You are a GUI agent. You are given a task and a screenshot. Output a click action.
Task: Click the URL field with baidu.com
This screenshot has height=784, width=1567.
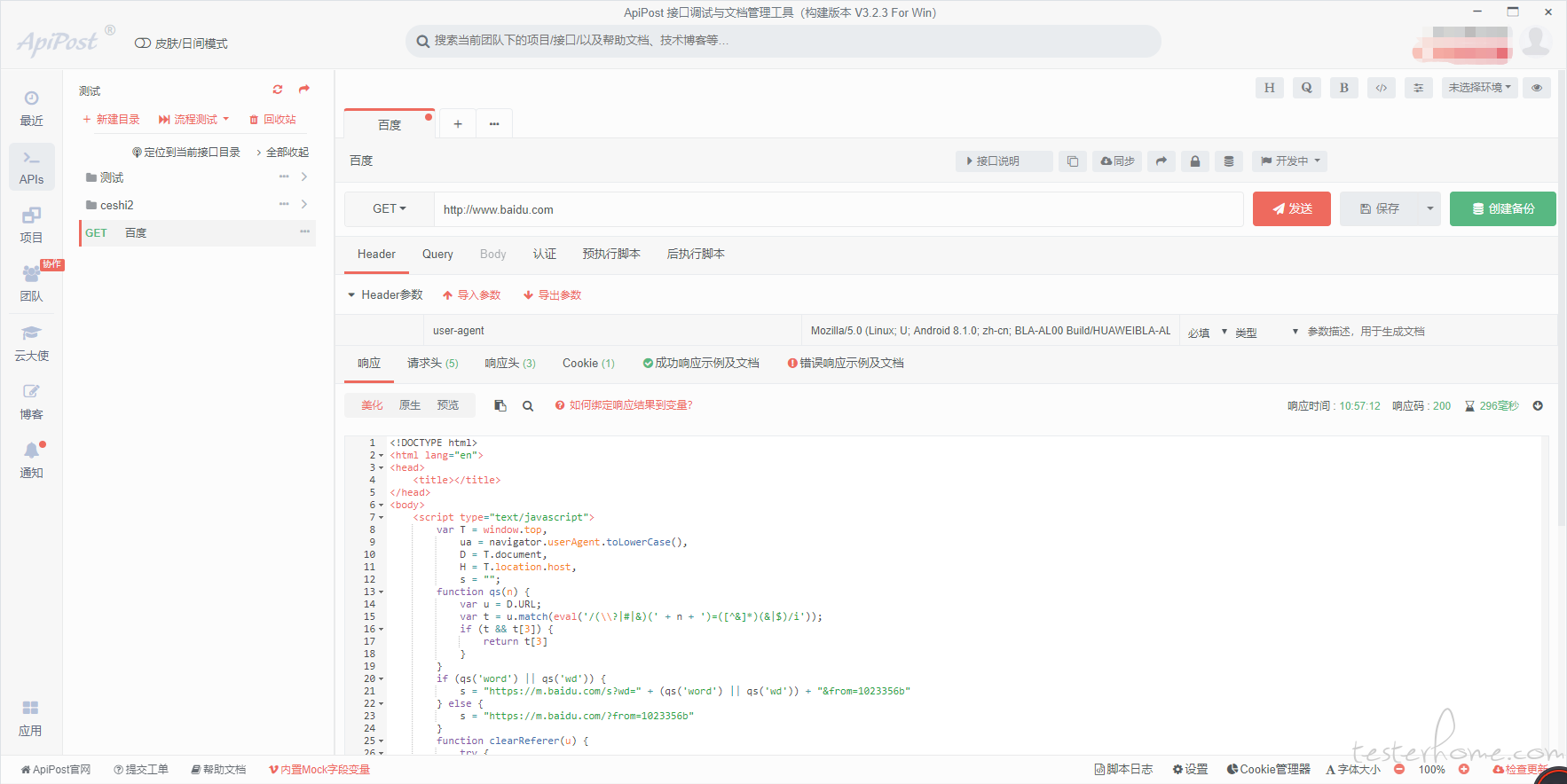(x=839, y=209)
